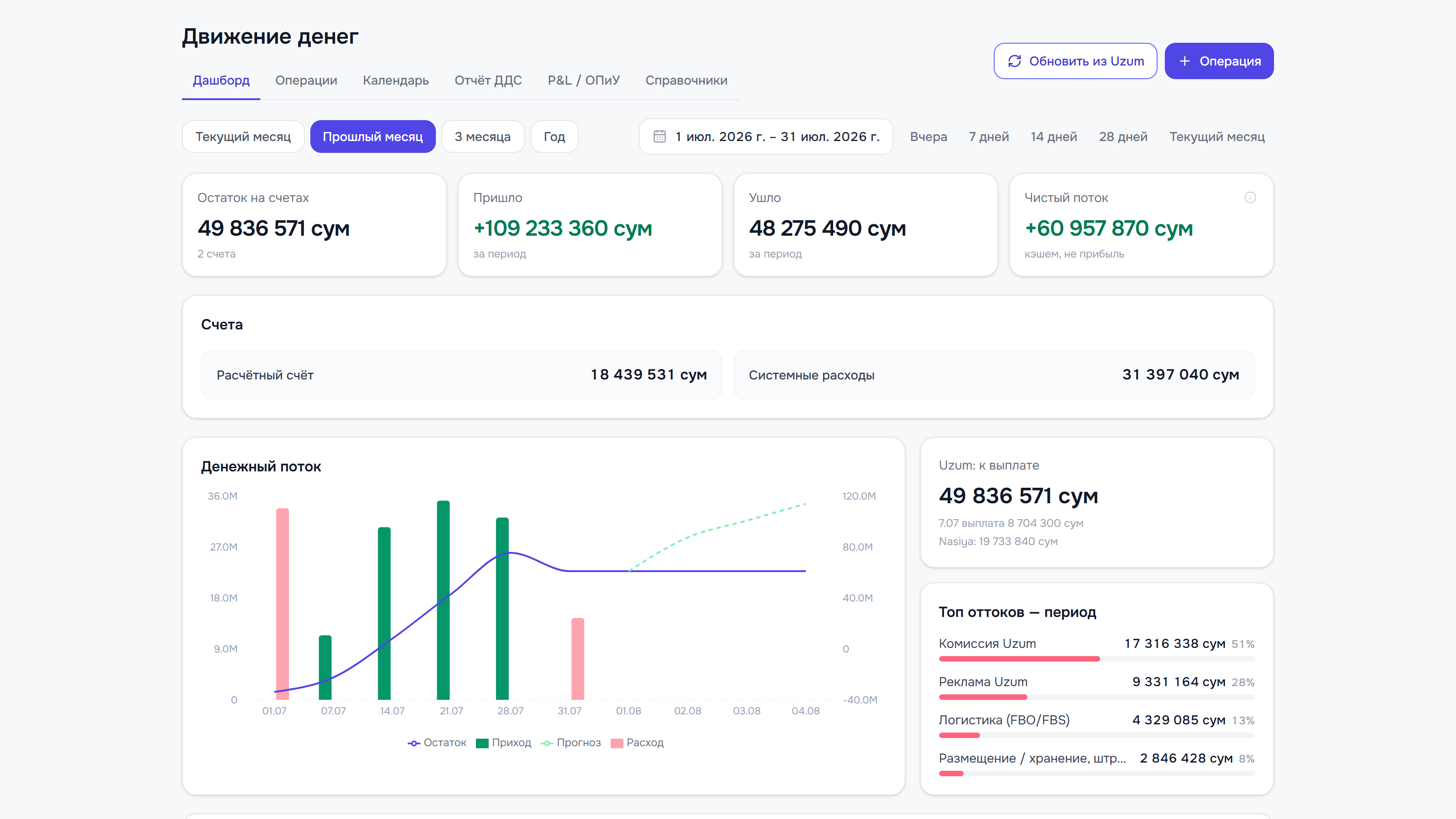Choose the Вчера quick range

pos(929,137)
